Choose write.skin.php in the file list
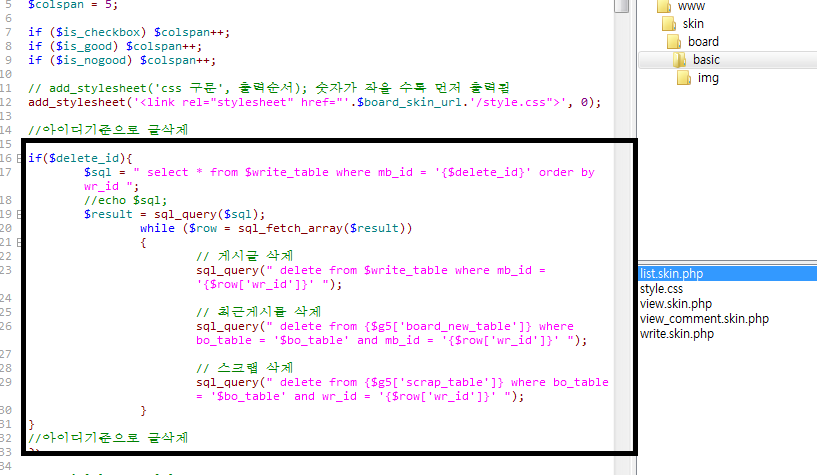The width and height of the screenshot is (817, 475). 676,334
